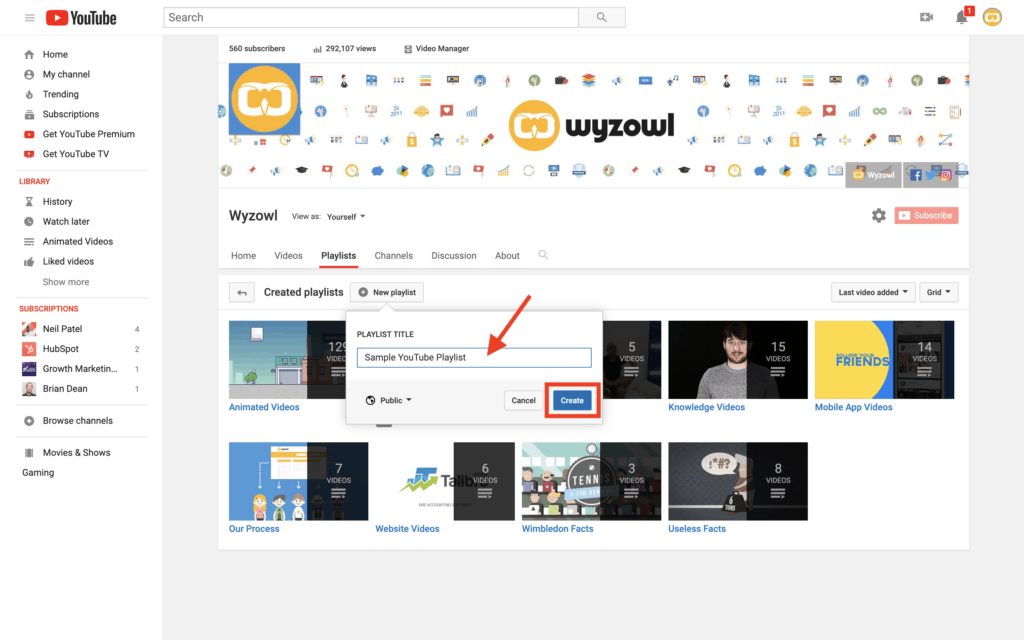Open the Facebook link on channel banner
Viewport: 1024px width, 640px height.
click(916, 175)
